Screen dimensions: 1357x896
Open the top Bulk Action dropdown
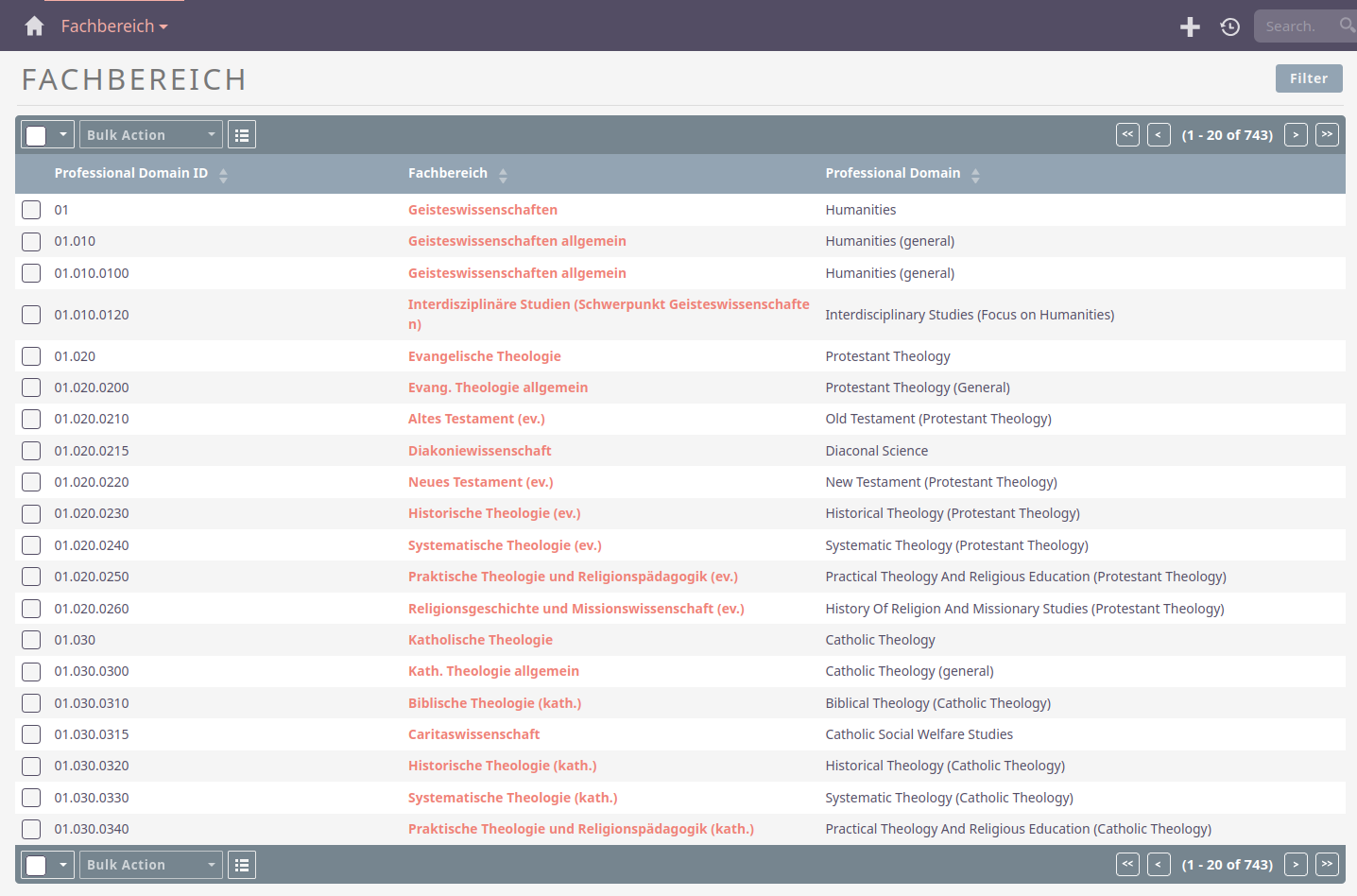(151, 135)
